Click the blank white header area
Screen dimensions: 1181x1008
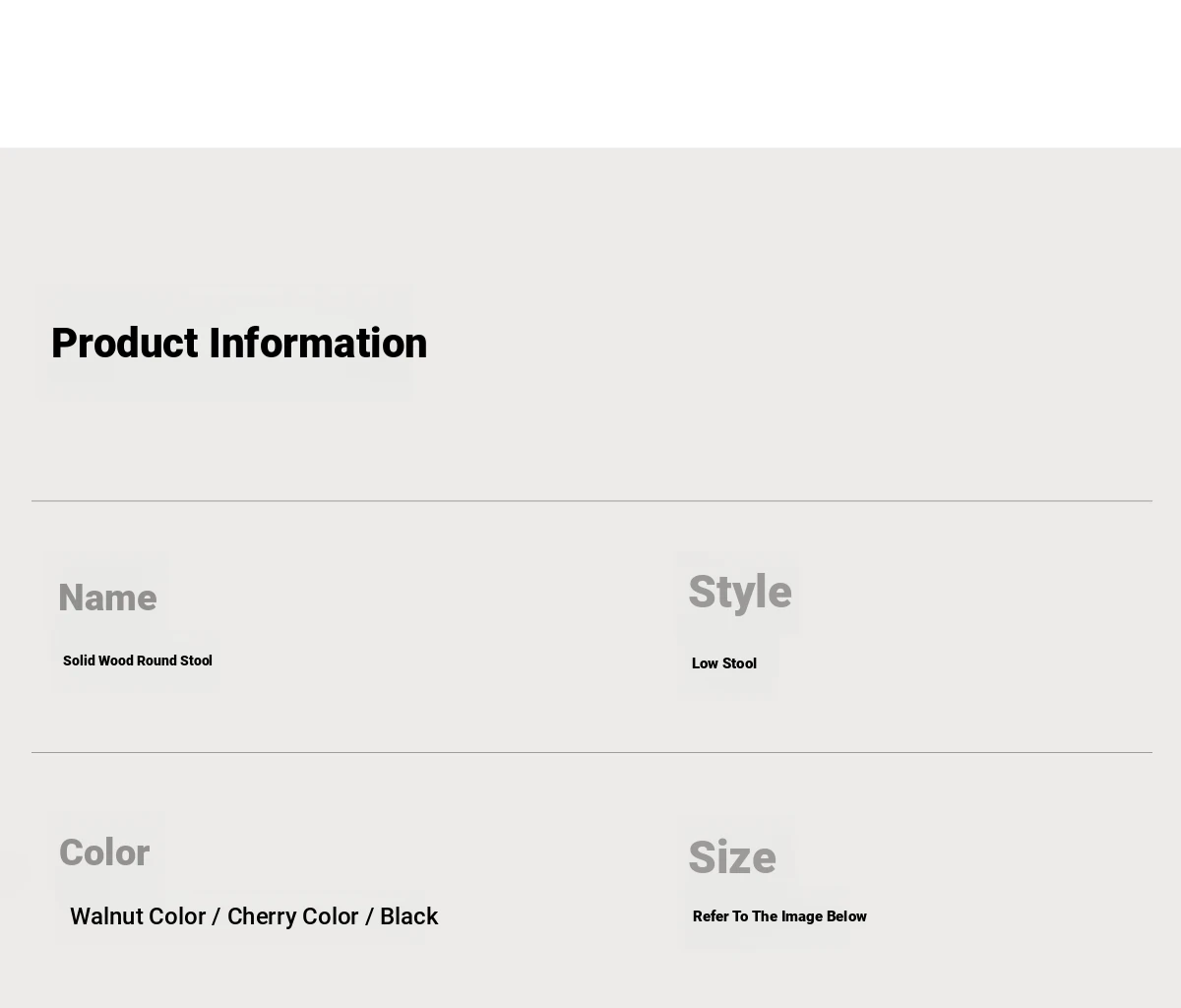pos(590,74)
